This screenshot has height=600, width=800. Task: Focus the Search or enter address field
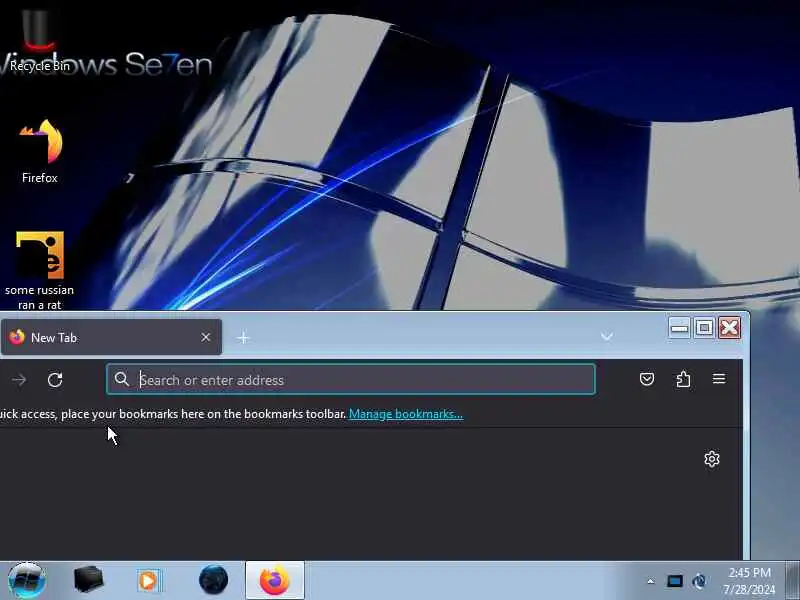tap(351, 379)
